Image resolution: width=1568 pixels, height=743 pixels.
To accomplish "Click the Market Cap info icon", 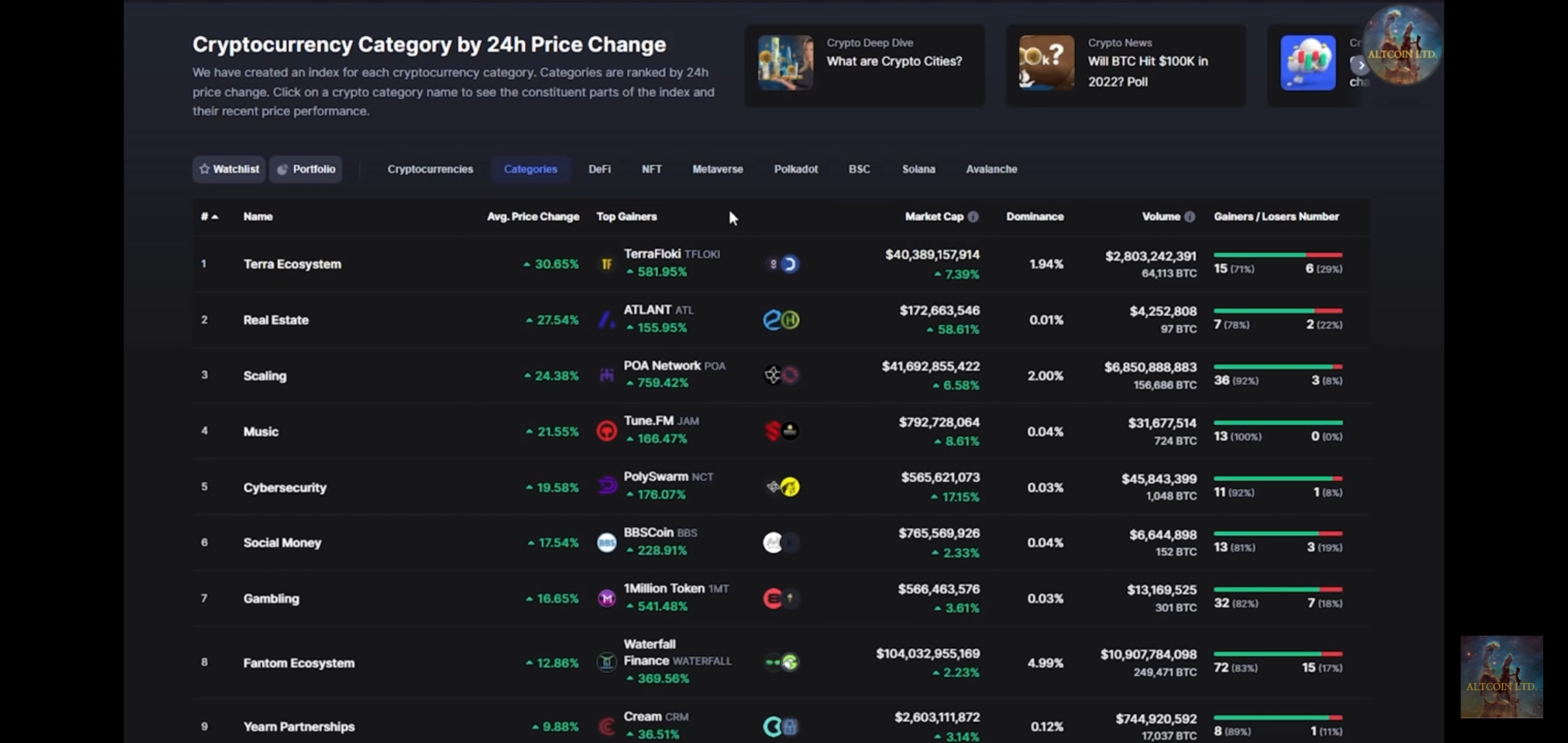I will 973,217.
